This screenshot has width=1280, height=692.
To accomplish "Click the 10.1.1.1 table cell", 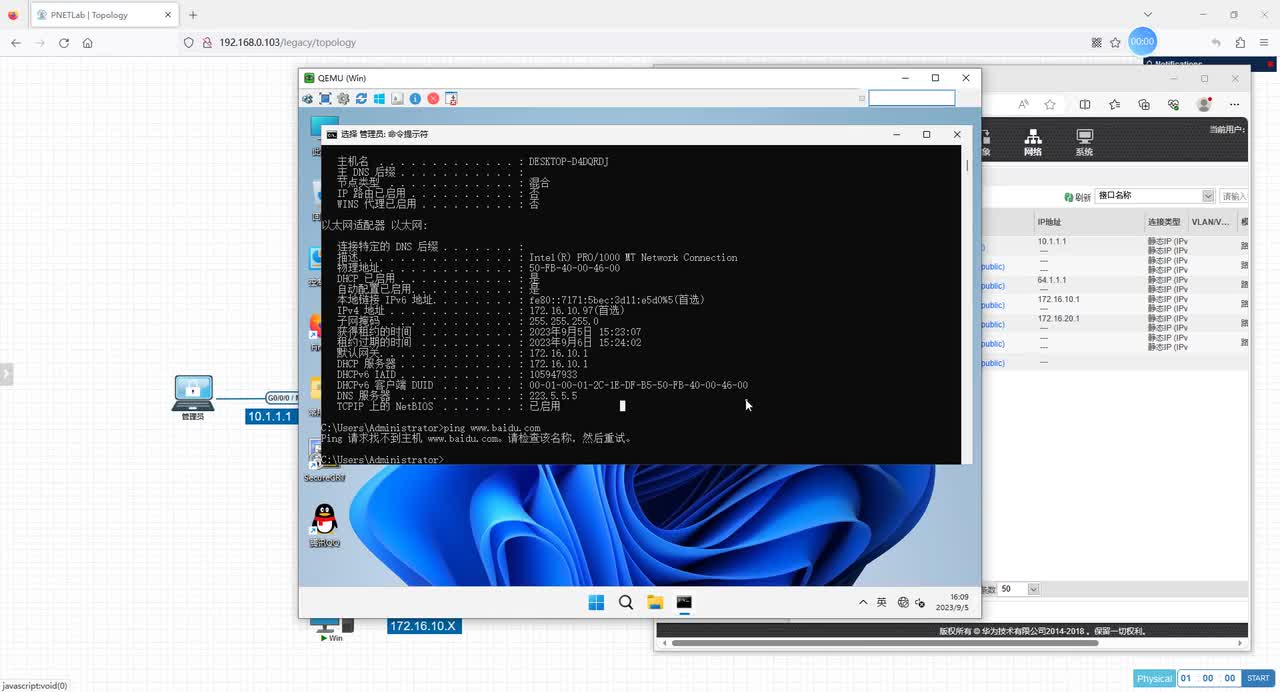I will pyautogui.click(x=1052, y=242).
